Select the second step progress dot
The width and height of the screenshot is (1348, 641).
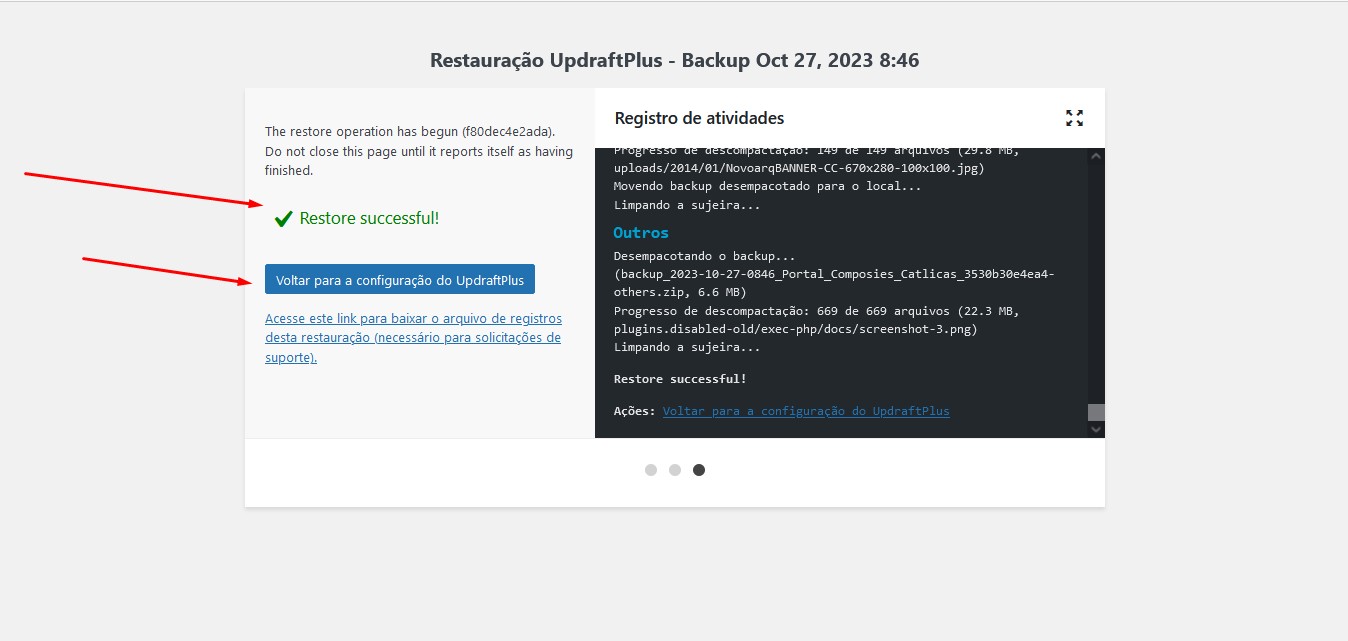coord(675,470)
